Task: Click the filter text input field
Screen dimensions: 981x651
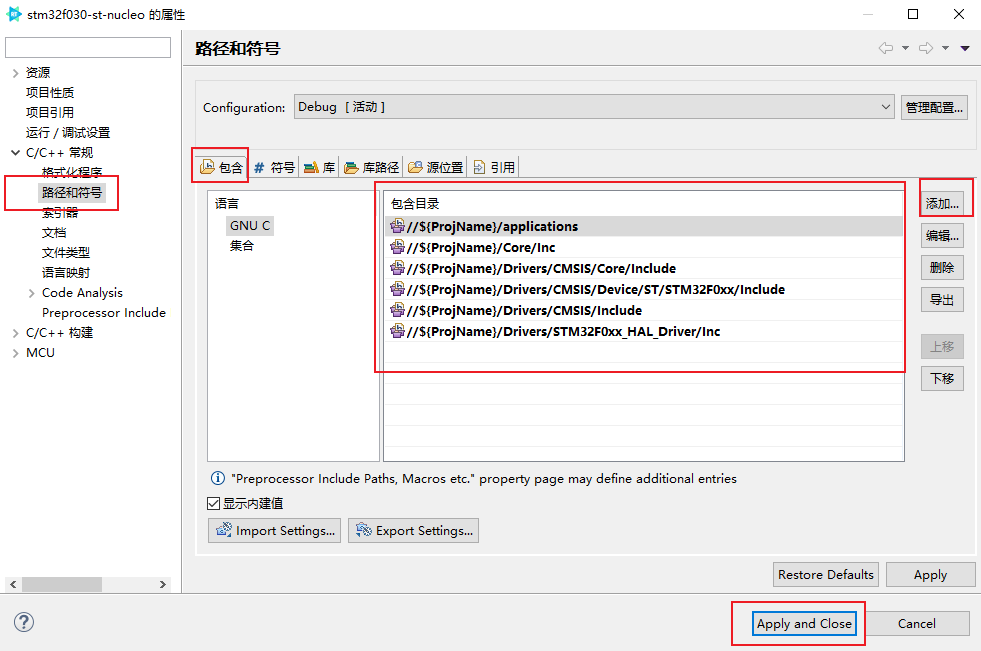Action: 88,48
